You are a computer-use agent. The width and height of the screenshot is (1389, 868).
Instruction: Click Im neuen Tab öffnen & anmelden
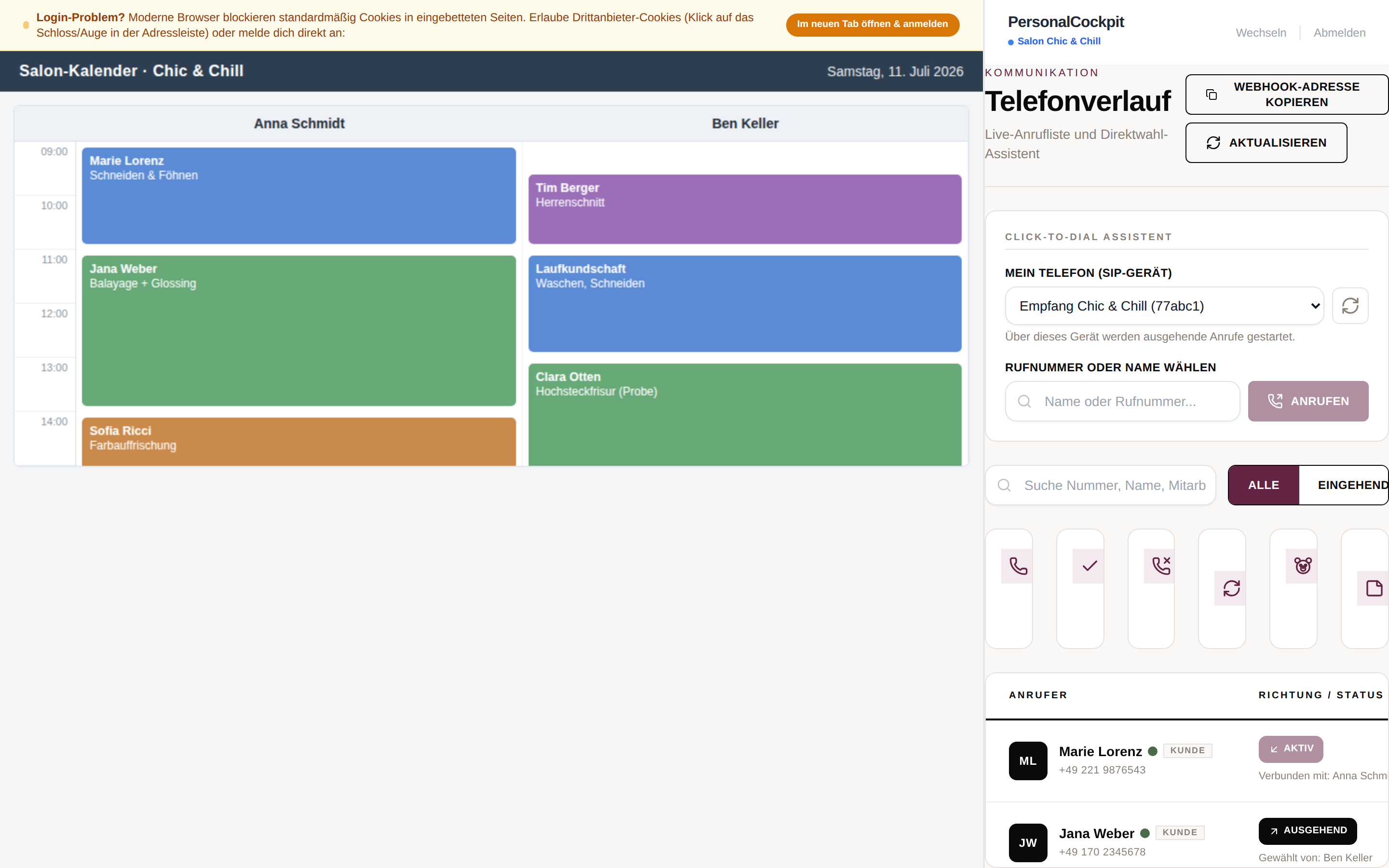coord(872,24)
